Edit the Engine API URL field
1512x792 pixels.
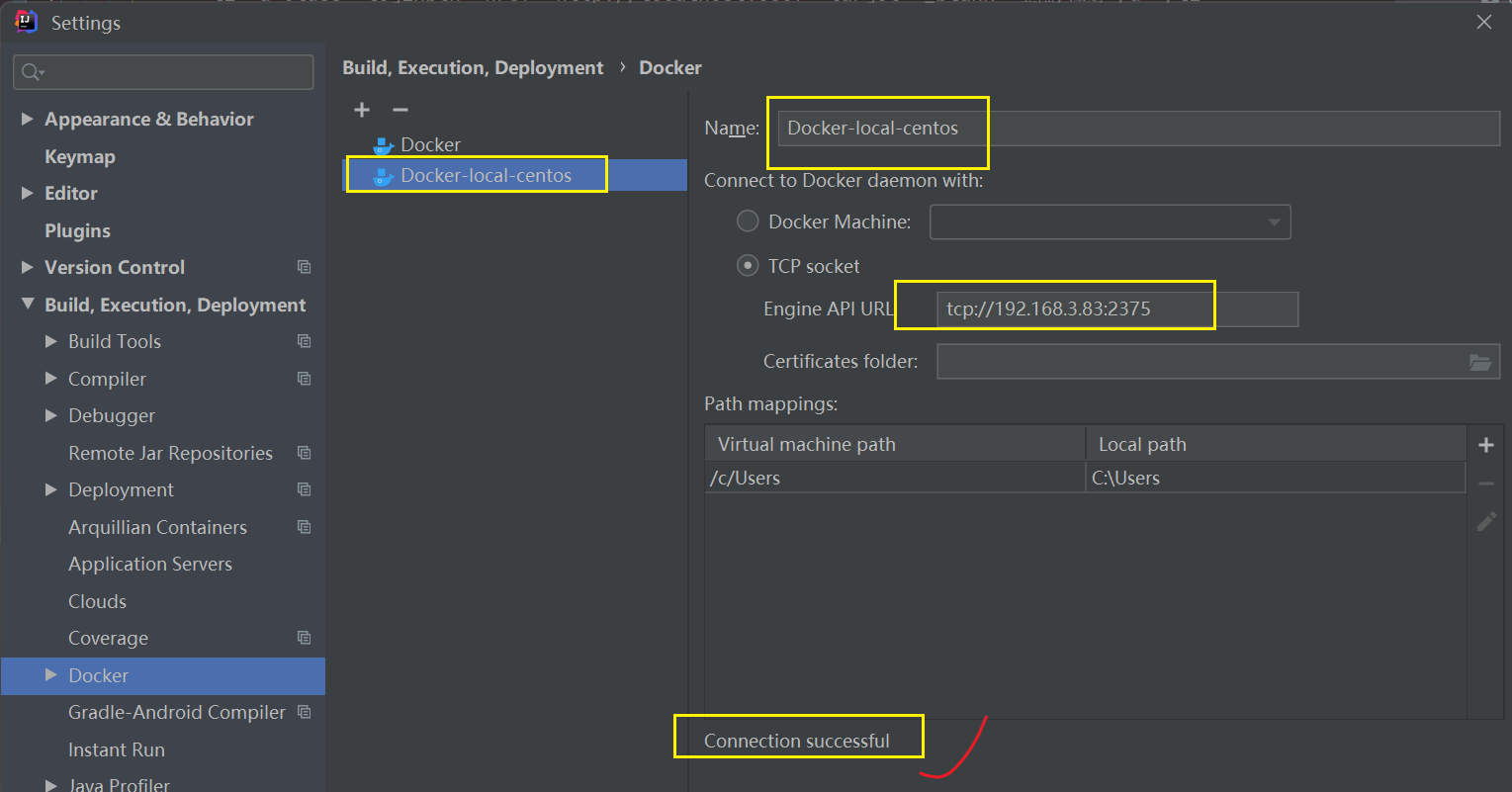1116,309
